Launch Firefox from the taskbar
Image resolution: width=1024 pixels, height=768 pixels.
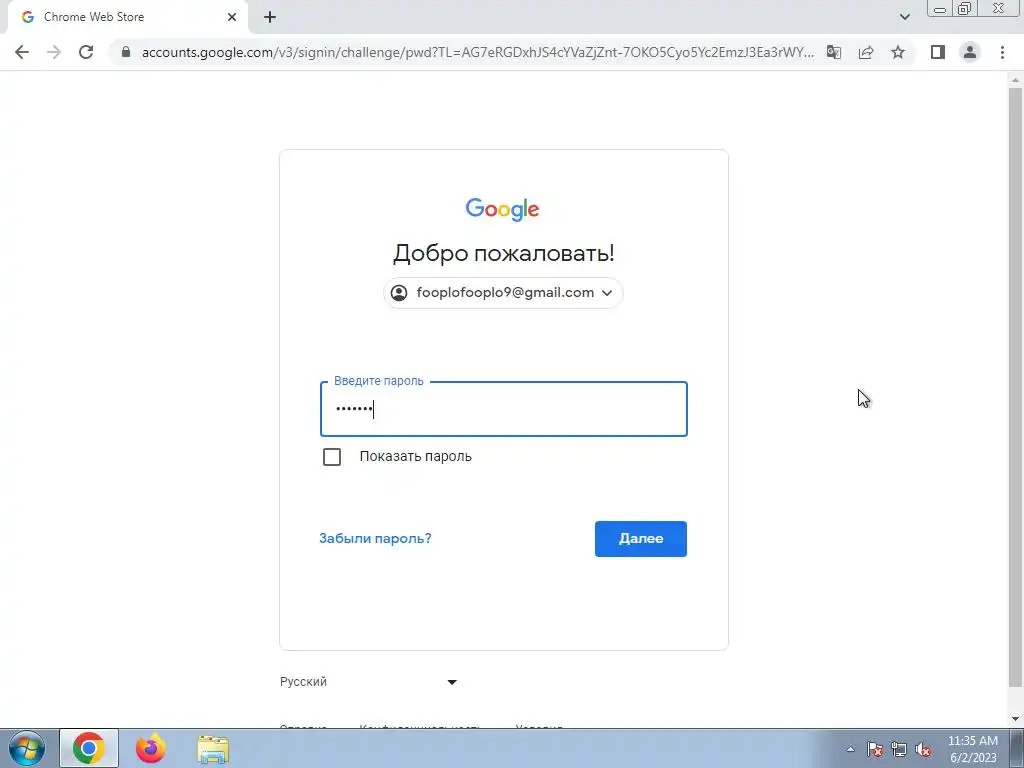coord(151,748)
